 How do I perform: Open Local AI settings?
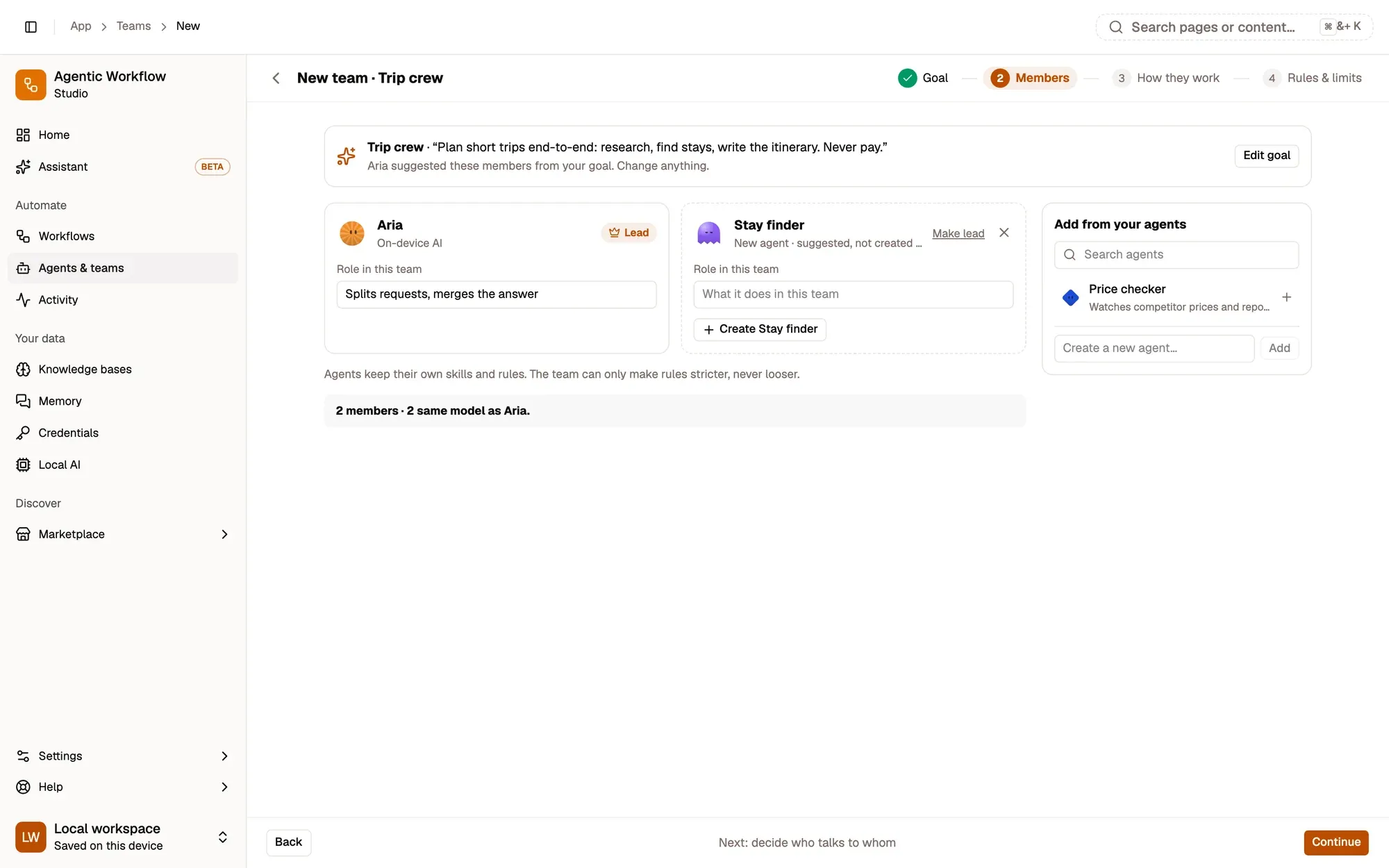(123, 465)
